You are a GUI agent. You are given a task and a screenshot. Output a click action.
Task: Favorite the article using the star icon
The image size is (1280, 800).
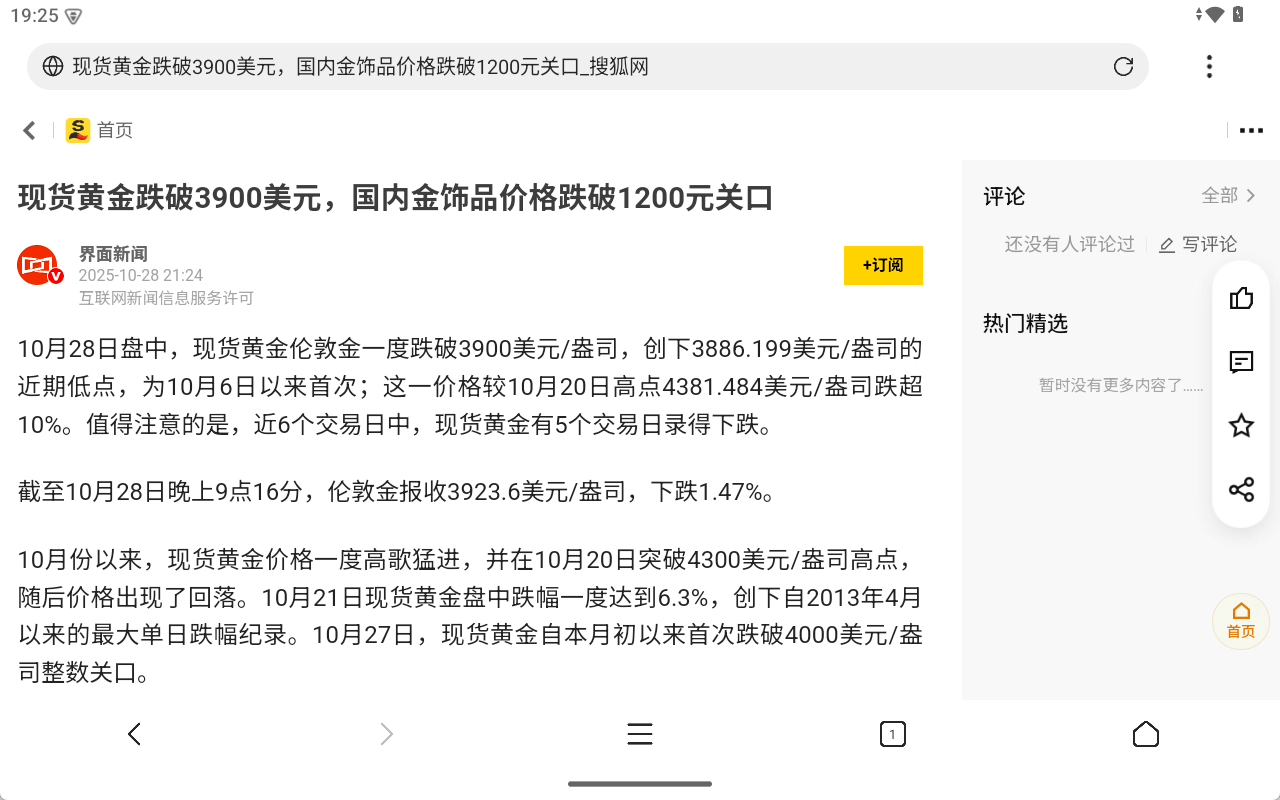click(x=1240, y=426)
